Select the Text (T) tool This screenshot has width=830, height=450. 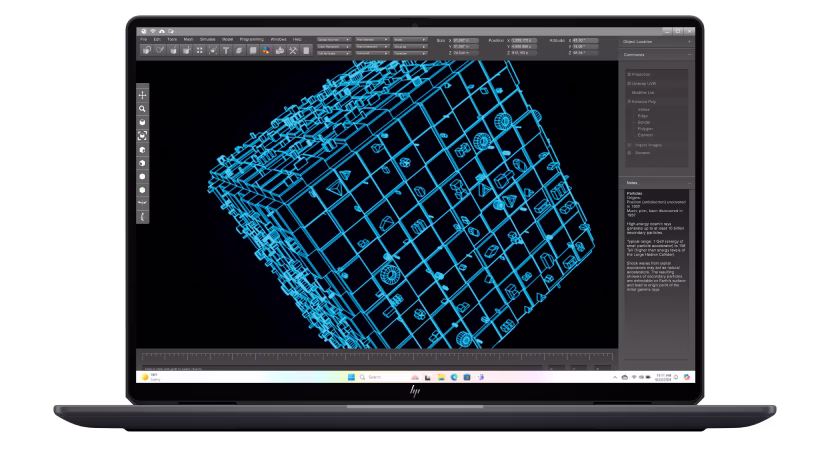pos(225,50)
